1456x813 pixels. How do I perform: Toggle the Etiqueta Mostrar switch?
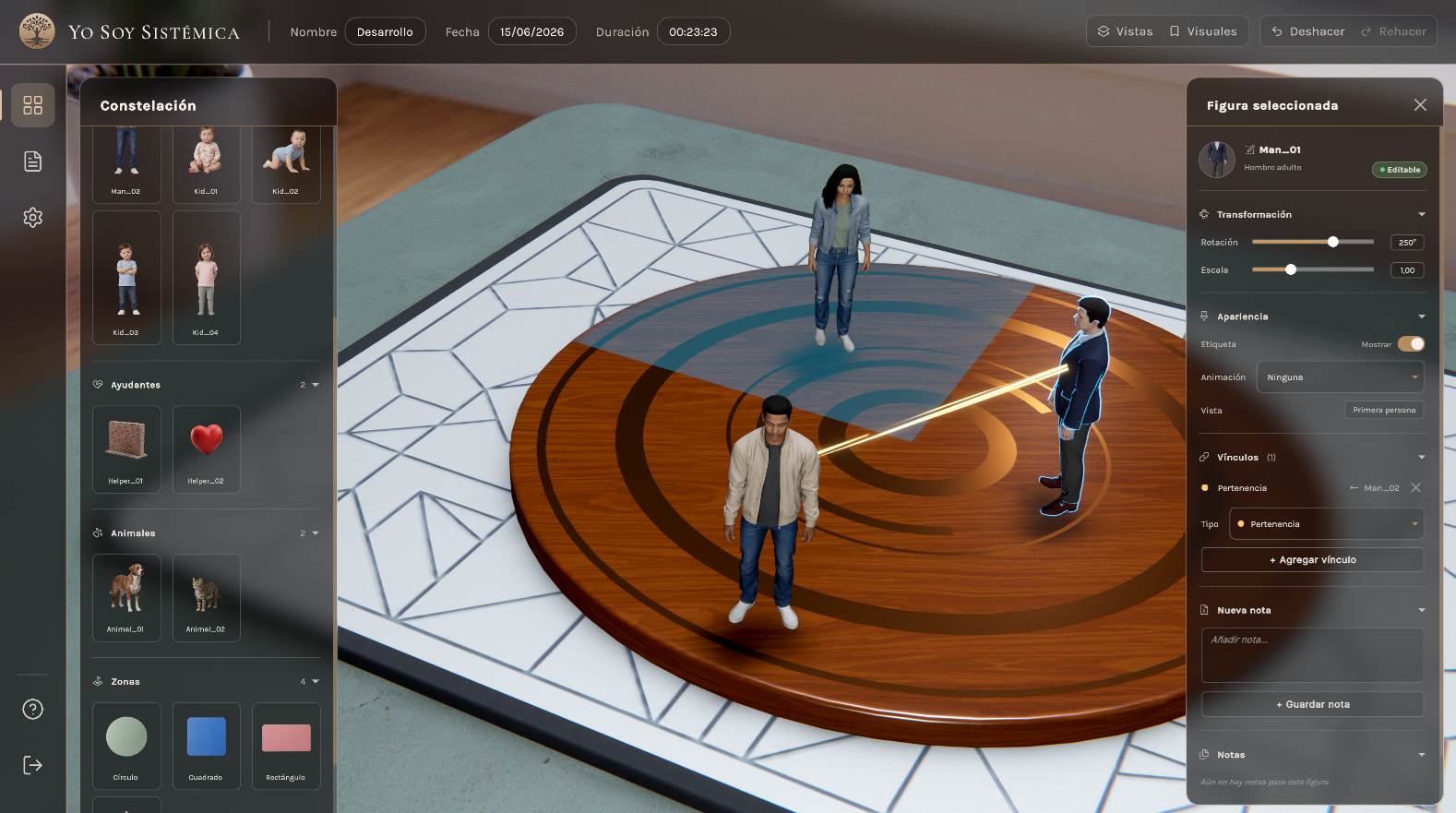coord(1411,344)
